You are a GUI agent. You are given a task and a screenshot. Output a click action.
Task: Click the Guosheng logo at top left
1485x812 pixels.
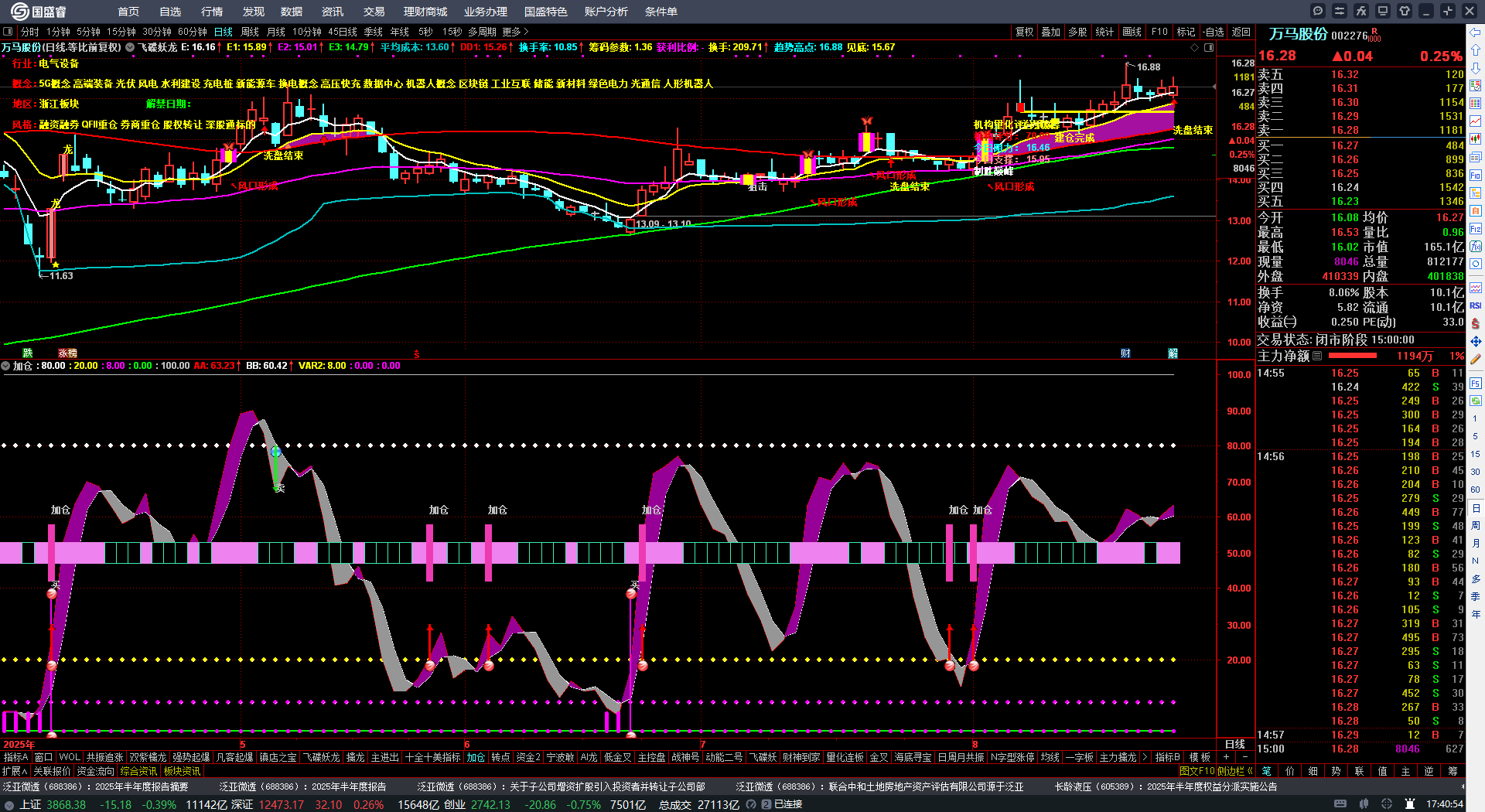[38, 11]
